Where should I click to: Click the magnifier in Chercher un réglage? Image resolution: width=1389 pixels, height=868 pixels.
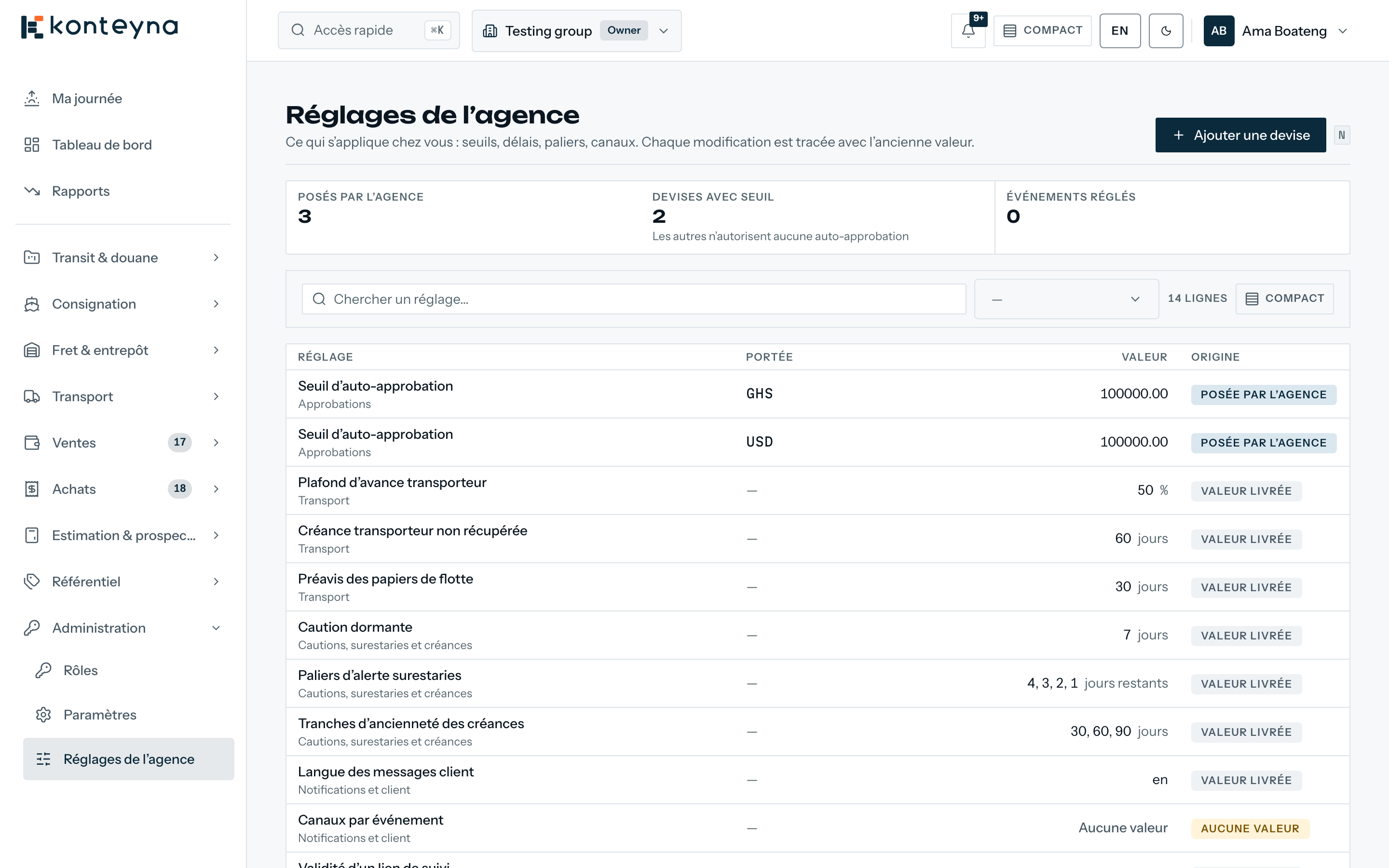click(319, 299)
